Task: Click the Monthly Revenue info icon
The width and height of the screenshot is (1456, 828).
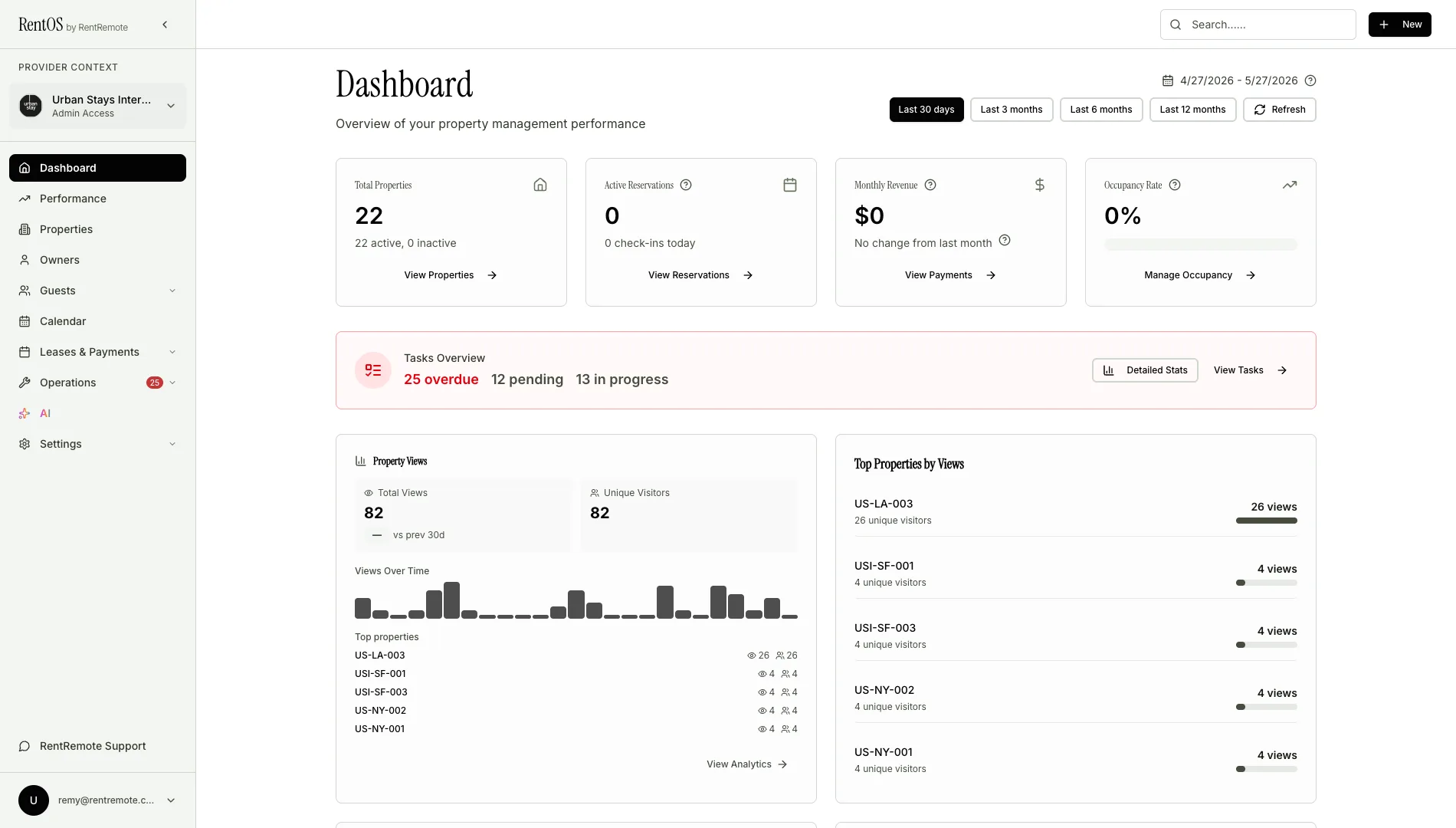Action: [930, 185]
